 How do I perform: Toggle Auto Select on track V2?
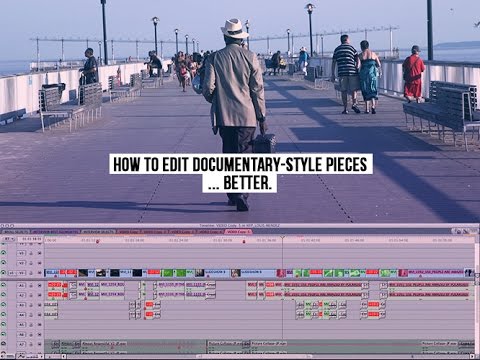tap(39, 263)
